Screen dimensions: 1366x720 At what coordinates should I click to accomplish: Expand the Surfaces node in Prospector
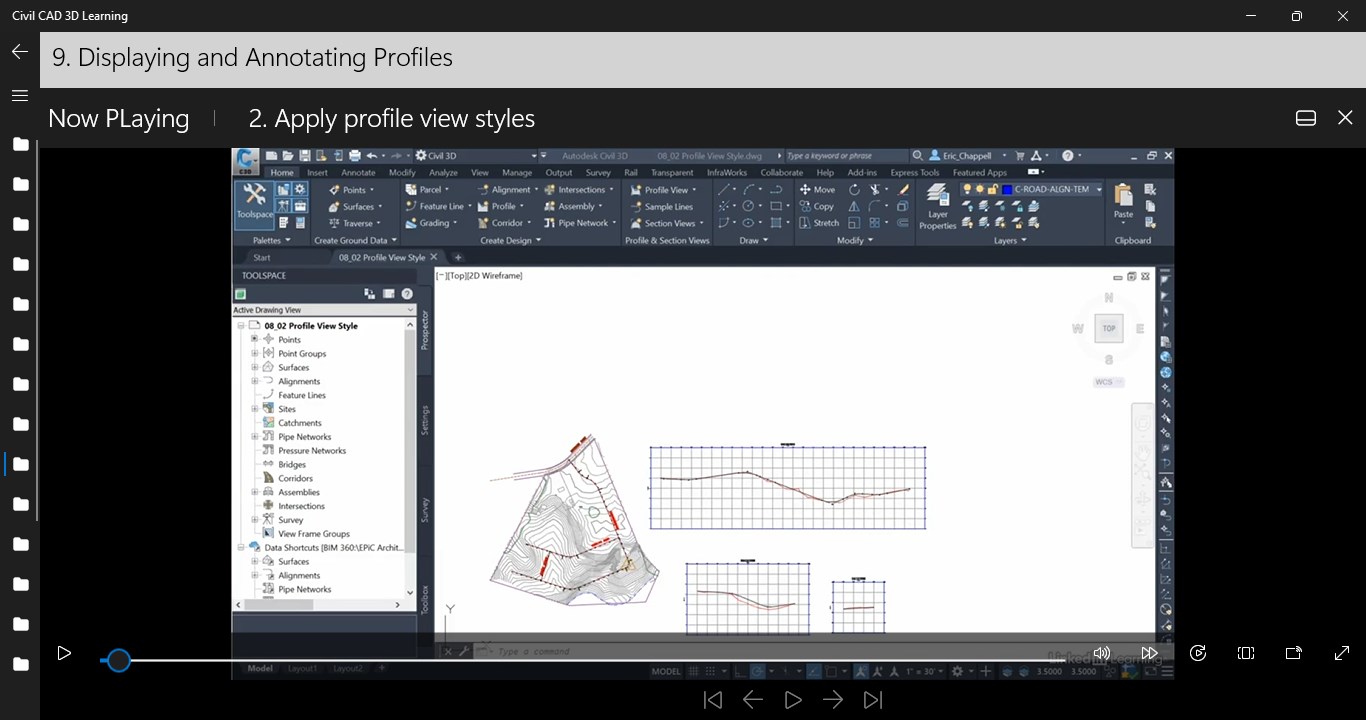point(254,367)
